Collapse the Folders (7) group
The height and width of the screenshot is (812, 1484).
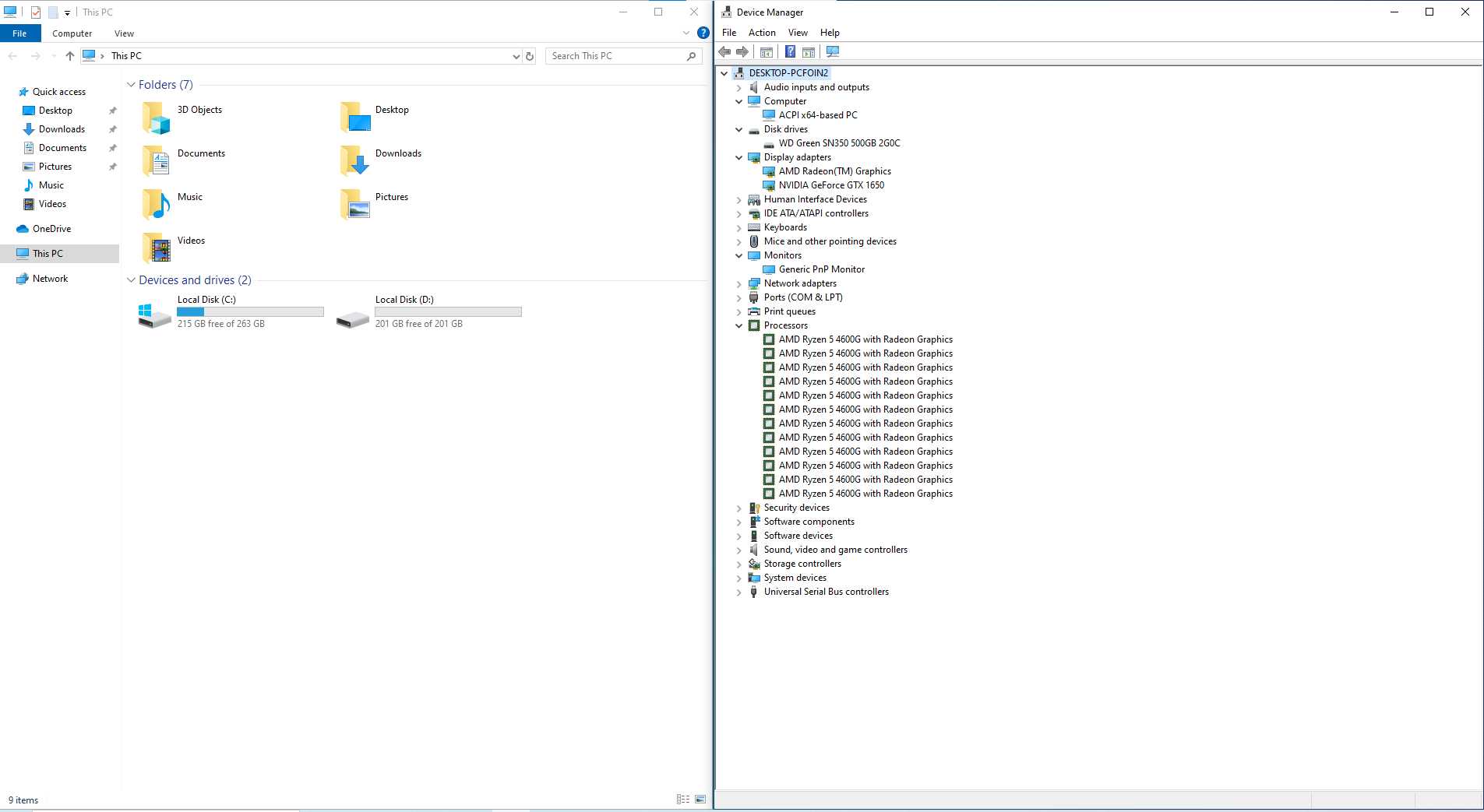click(131, 85)
